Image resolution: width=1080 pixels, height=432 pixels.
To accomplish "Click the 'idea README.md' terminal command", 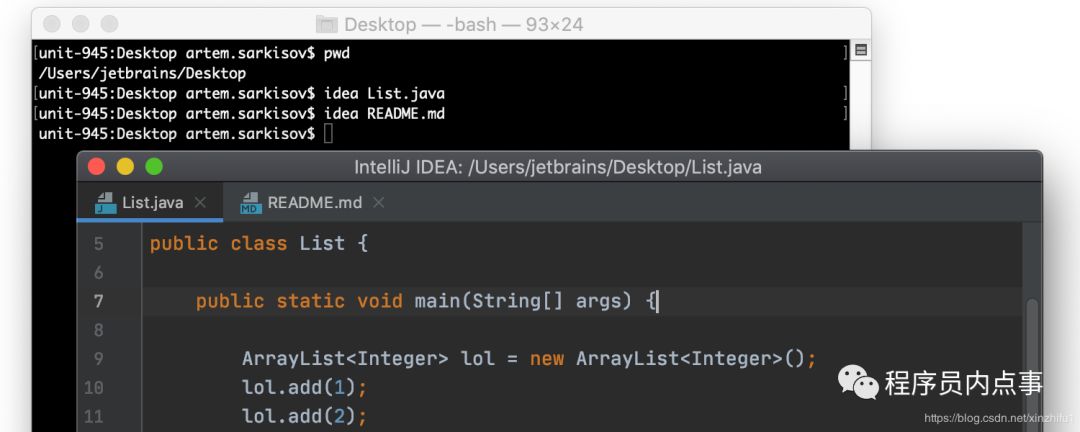I will [384, 114].
